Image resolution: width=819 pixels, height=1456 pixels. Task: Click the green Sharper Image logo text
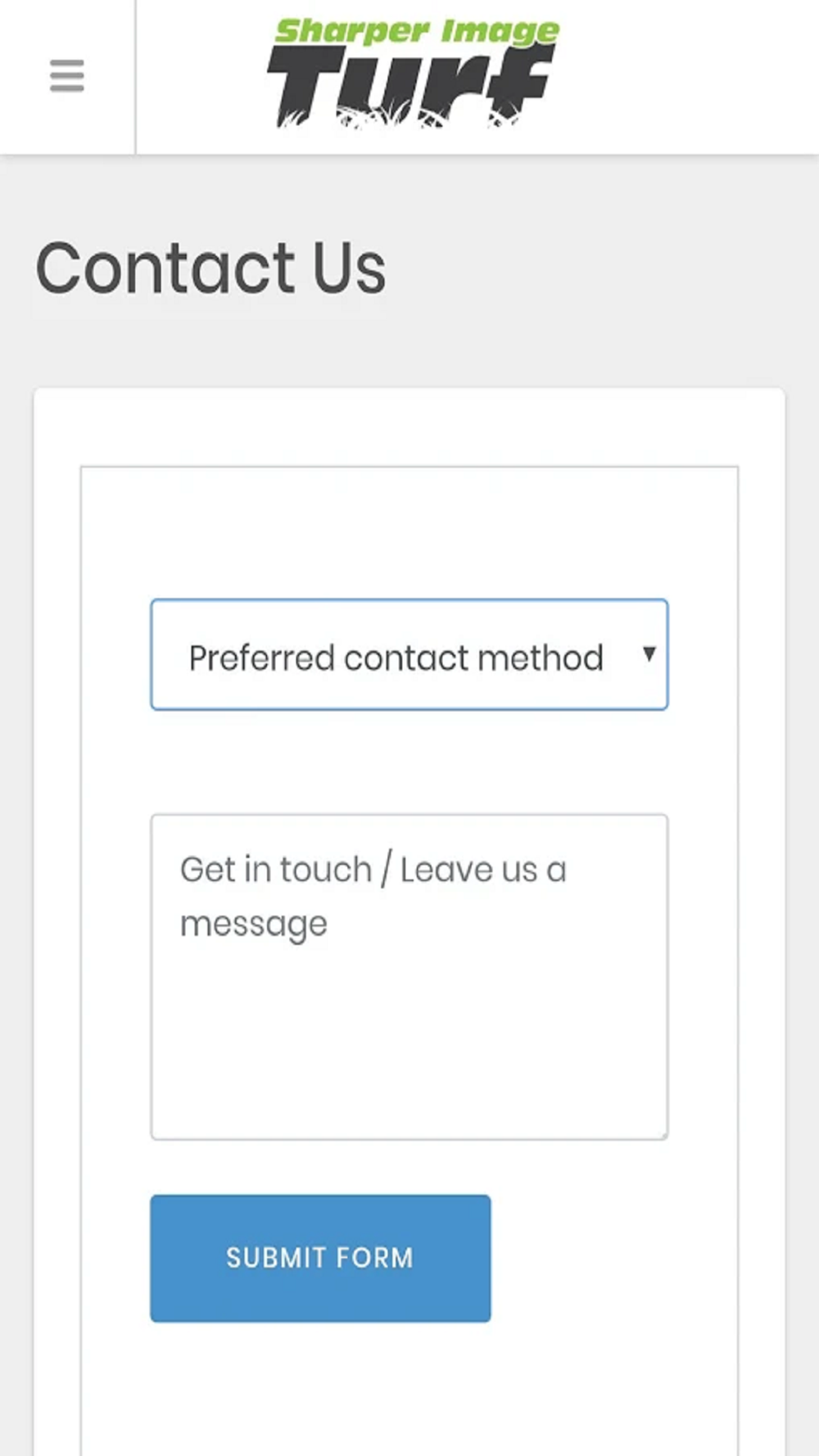coord(418,31)
